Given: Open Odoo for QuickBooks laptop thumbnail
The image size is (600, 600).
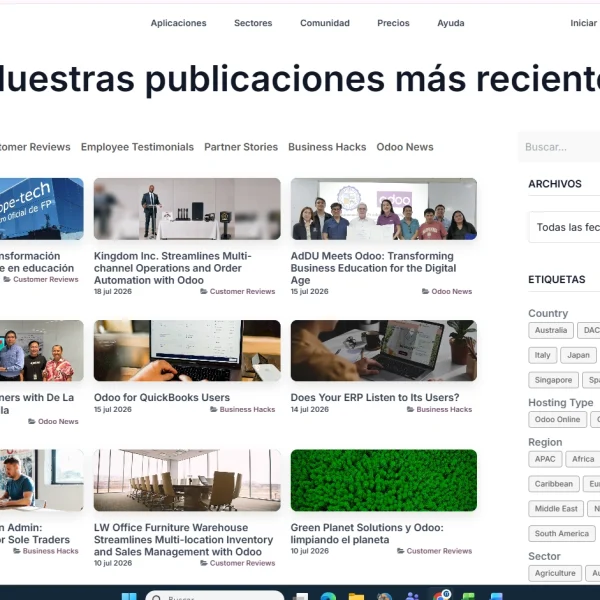Looking at the screenshot, I should pyautogui.click(x=187, y=351).
